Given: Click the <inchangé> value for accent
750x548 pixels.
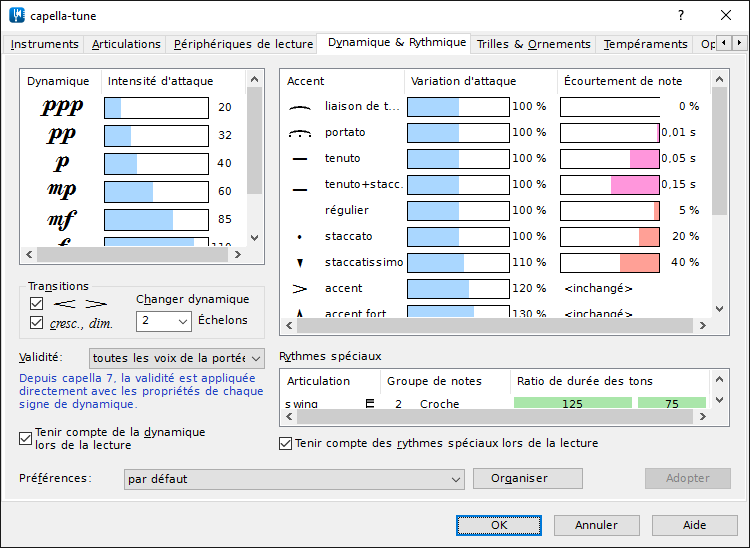Looking at the screenshot, I should 598,288.
